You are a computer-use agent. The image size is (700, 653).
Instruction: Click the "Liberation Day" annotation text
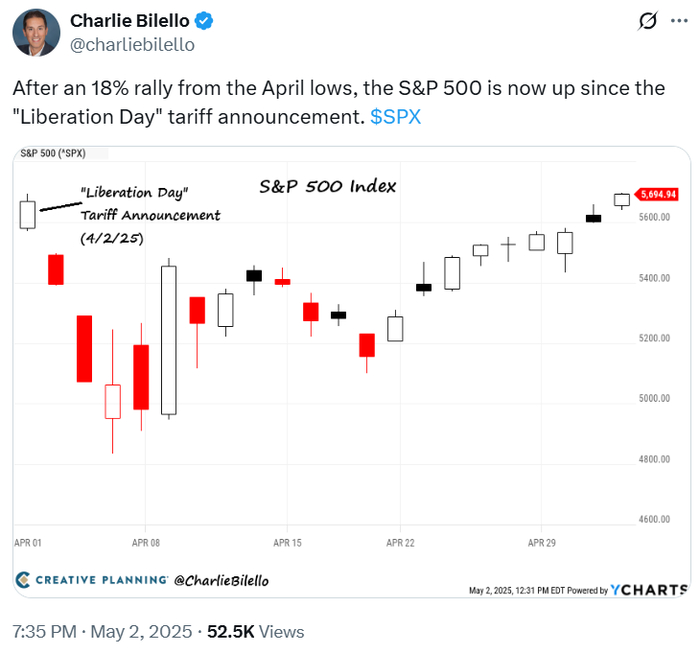134,191
